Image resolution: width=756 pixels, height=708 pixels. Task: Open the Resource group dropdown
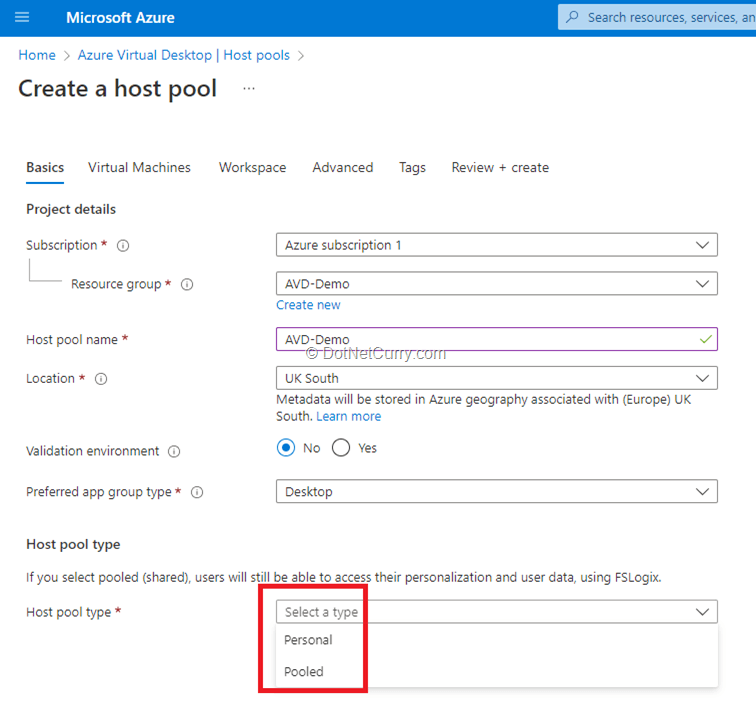(497, 284)
